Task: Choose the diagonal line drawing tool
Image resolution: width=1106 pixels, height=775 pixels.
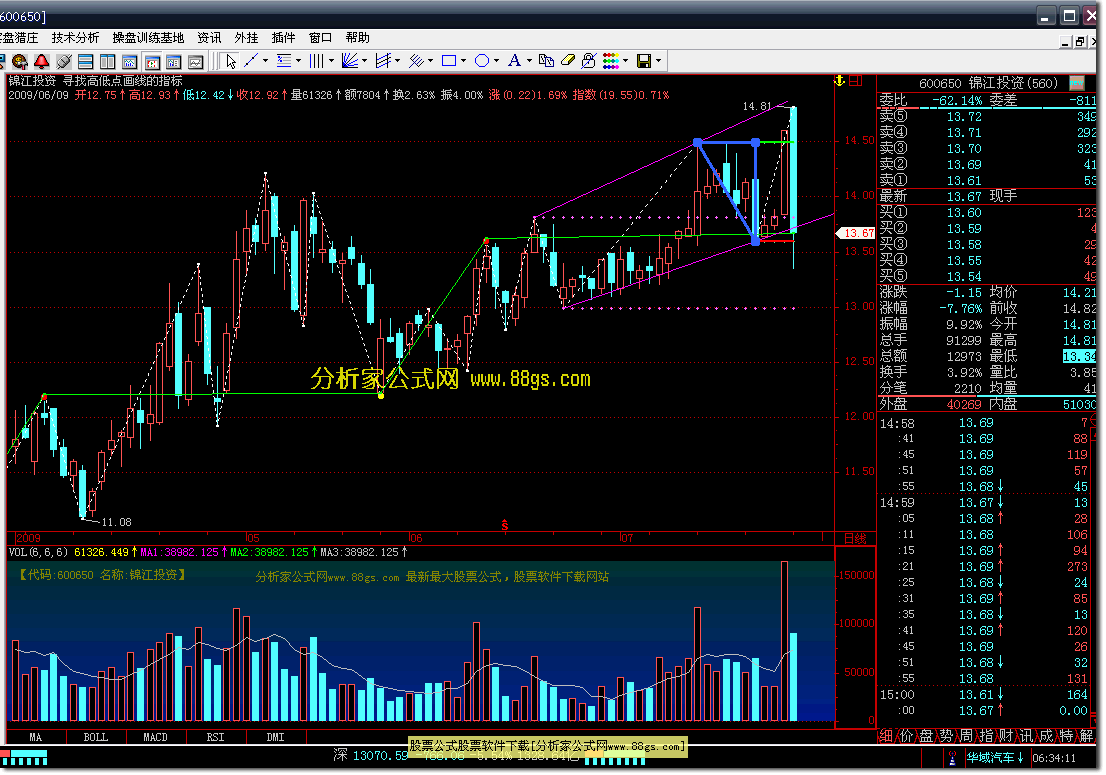Action: coord(250,61)
